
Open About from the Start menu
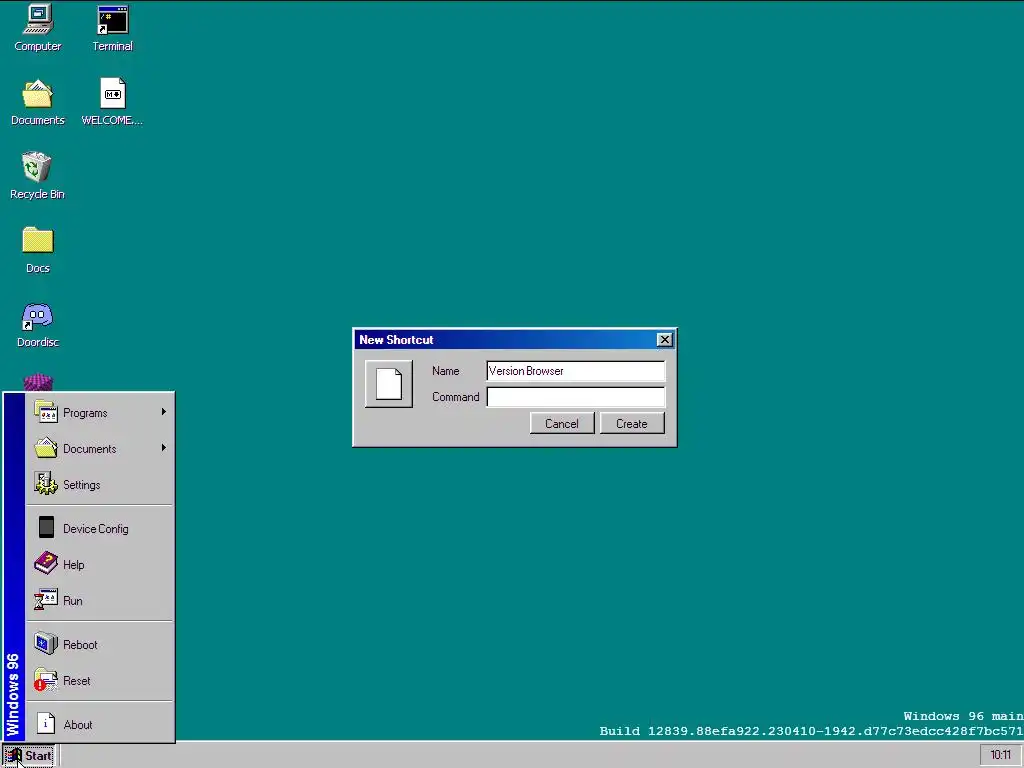[100, 724]
